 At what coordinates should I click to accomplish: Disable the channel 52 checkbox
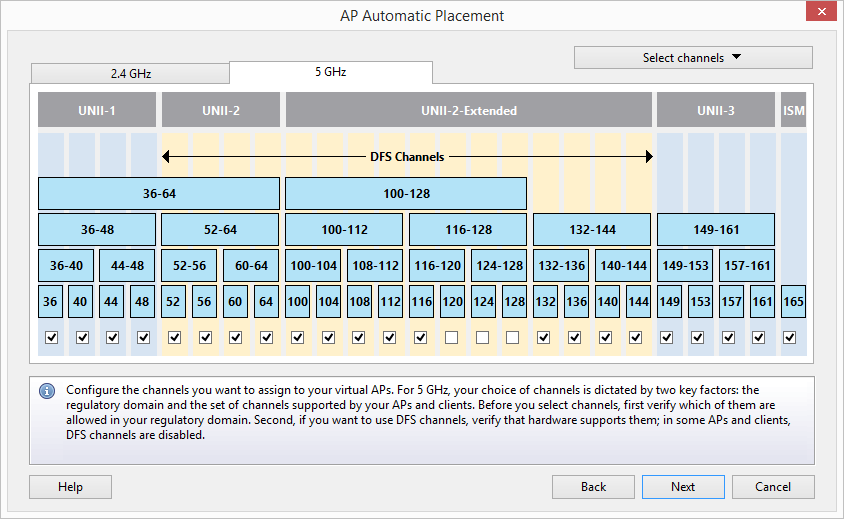[x=174, y=338]
